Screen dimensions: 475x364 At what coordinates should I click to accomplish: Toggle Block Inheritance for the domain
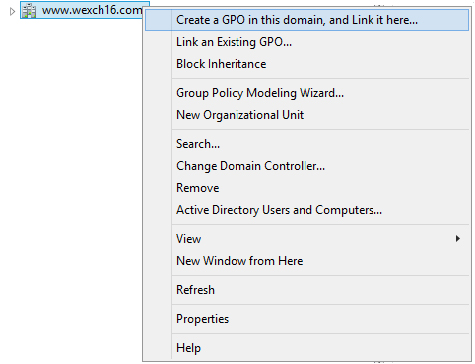tap(307, 64)
